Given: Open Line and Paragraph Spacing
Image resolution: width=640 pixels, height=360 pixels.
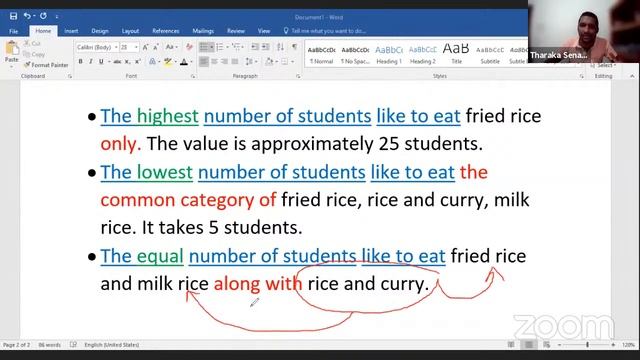Looking at the screenshot, I should 249,62.
